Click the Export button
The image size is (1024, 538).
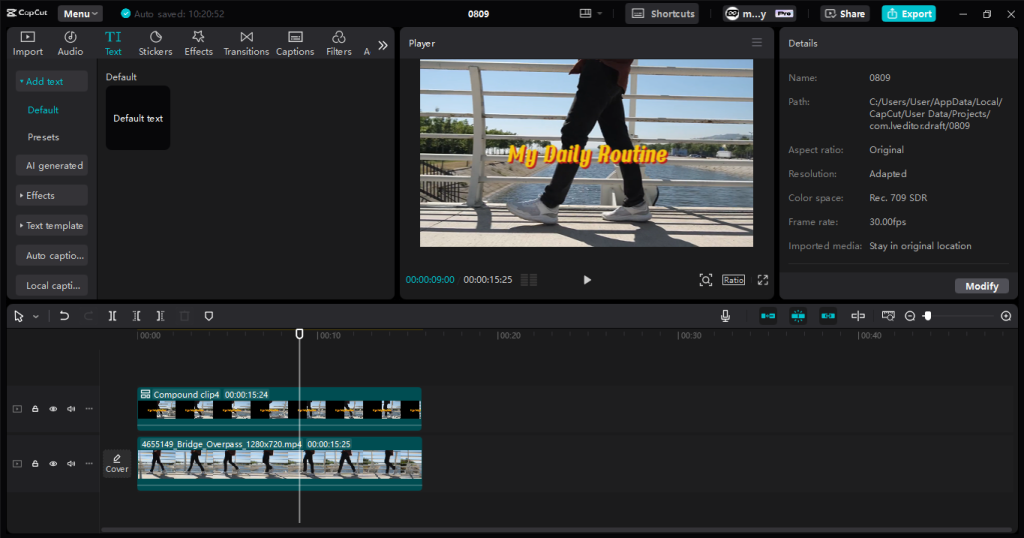click(x=908, y=14)
